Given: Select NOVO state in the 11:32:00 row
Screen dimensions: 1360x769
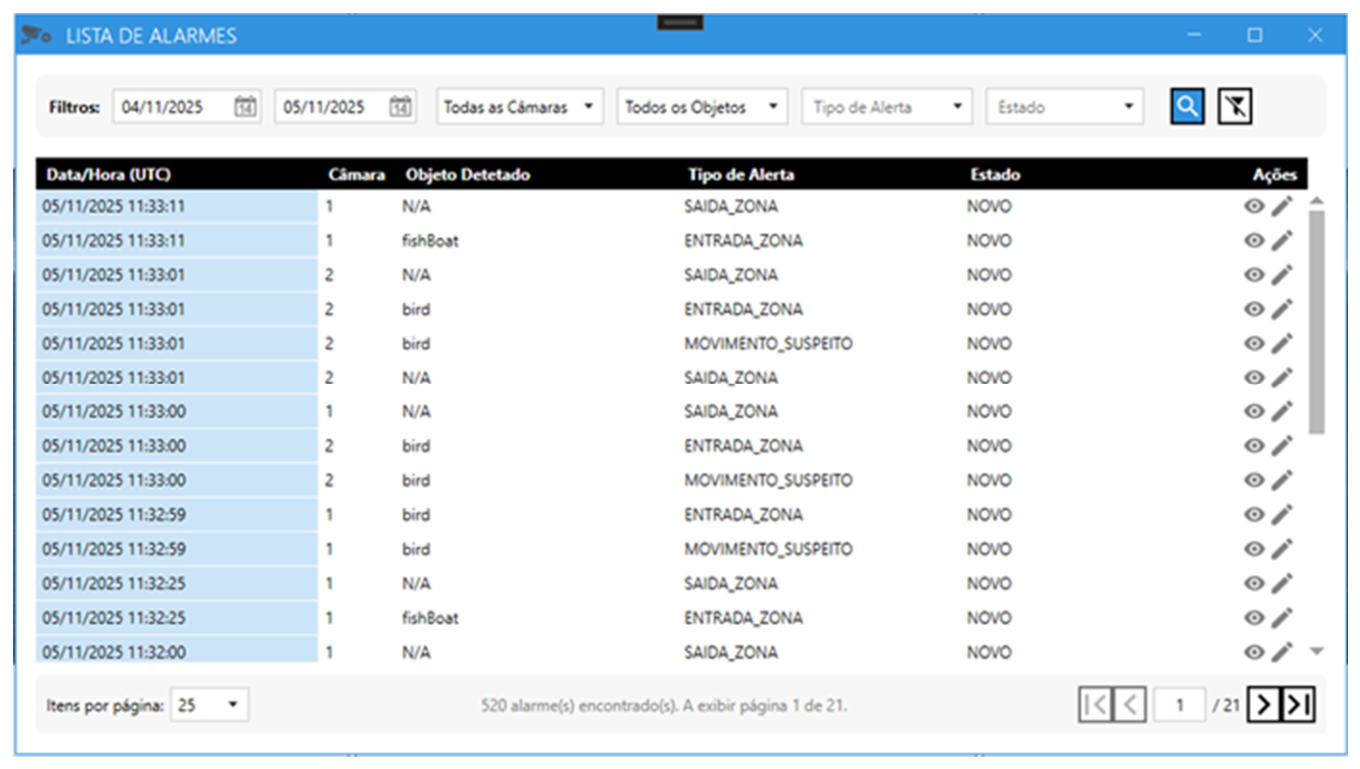Looking at the screenshot, I should pos(988,652).
